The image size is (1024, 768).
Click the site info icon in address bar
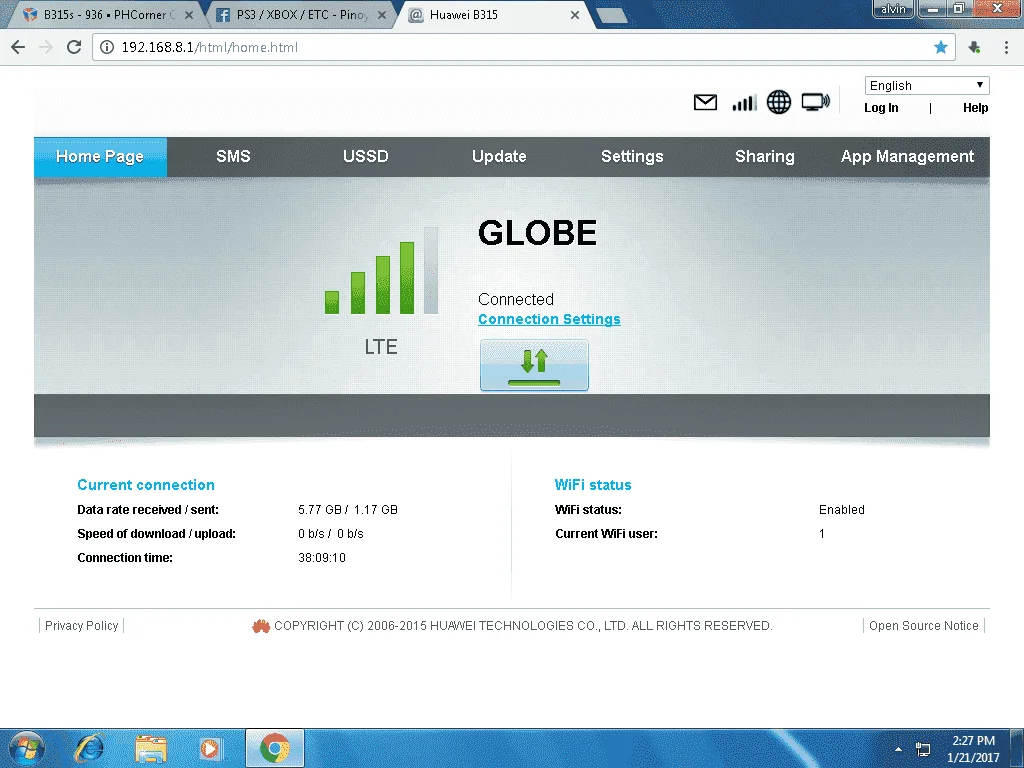pyautogui.click(x=107, y=47)
